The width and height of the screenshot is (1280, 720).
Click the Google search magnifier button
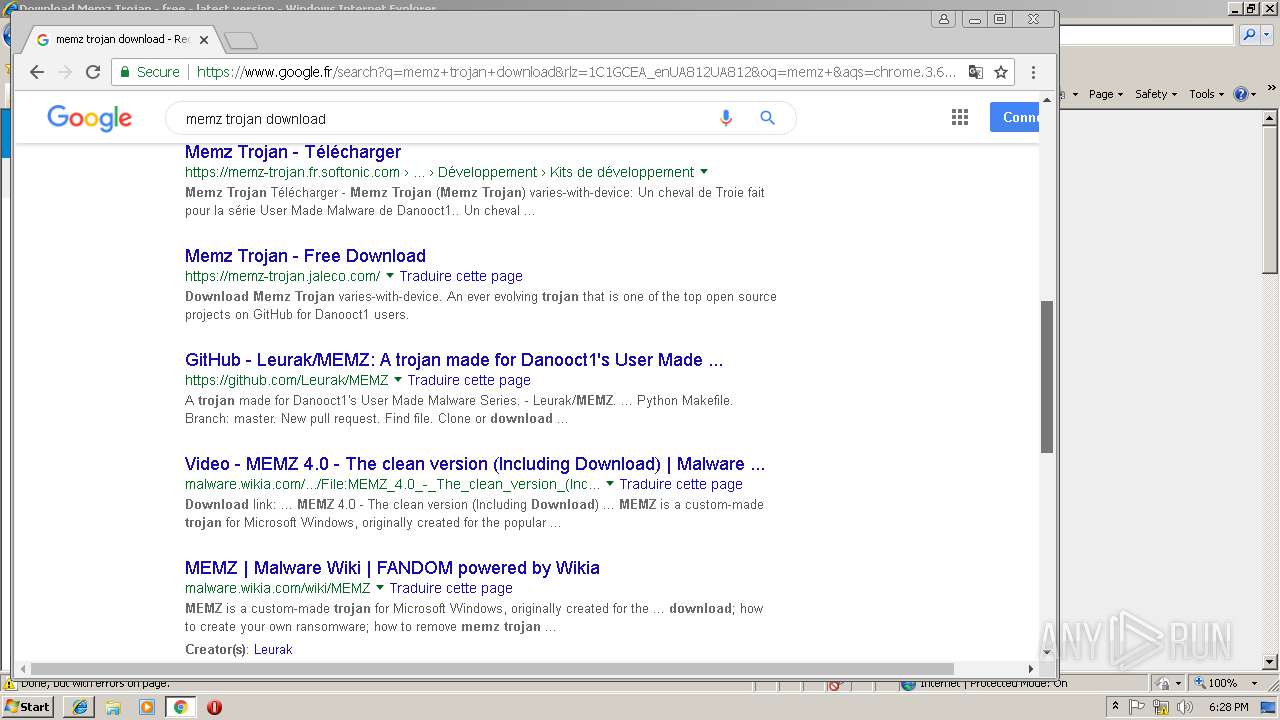point(767,118)
